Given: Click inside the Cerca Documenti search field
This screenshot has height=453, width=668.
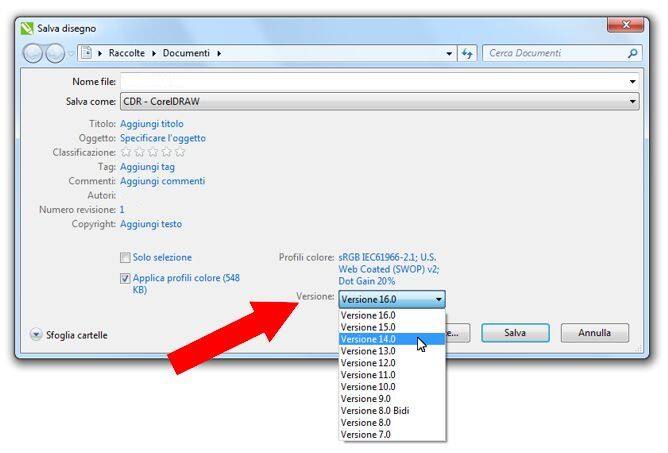Looking at the screenshot, I should (x=553, y=53).
